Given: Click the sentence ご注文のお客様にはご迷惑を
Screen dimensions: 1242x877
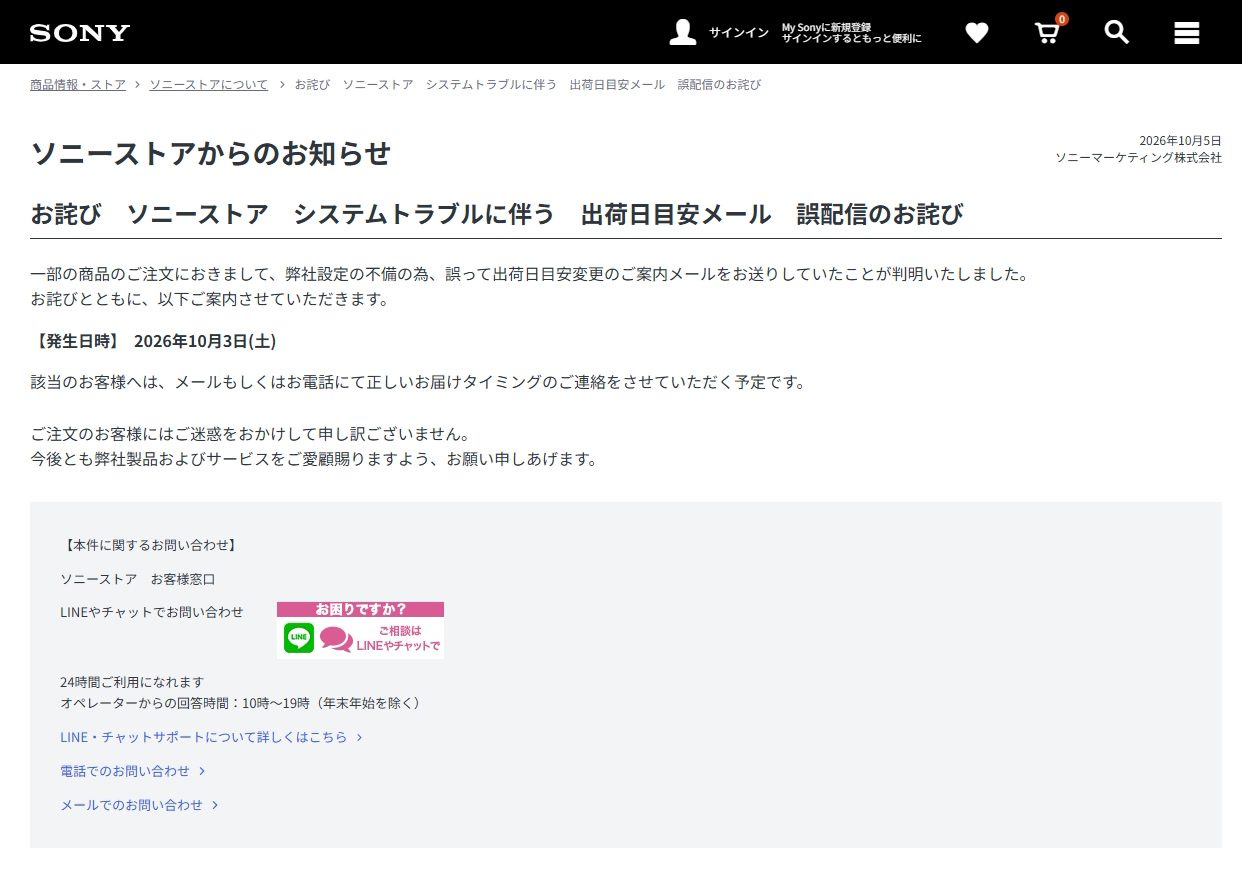Looking at the screenshot, I should pyautogui.click(x=250, y=434).
